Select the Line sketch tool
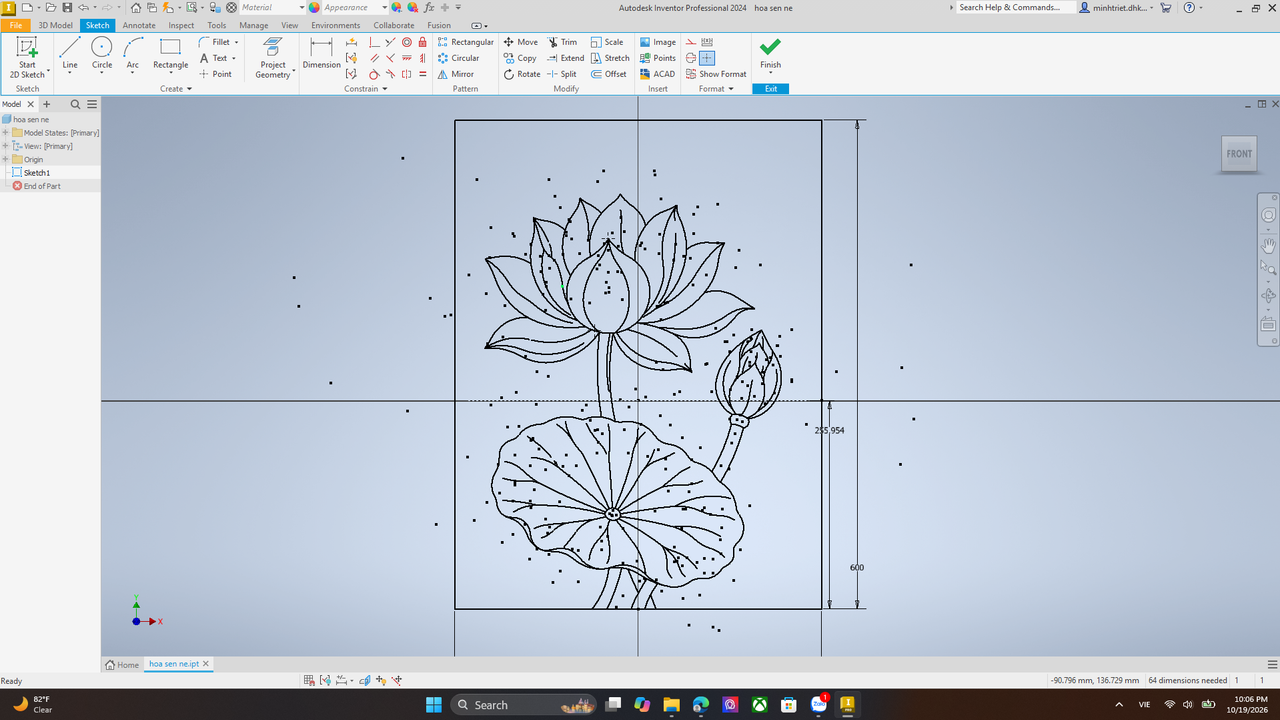 [70, 54]
